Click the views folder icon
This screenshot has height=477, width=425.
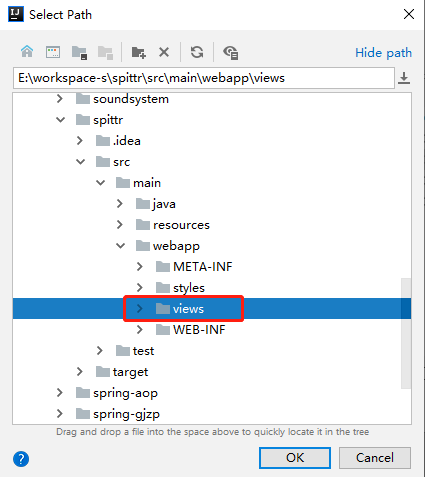163,309
